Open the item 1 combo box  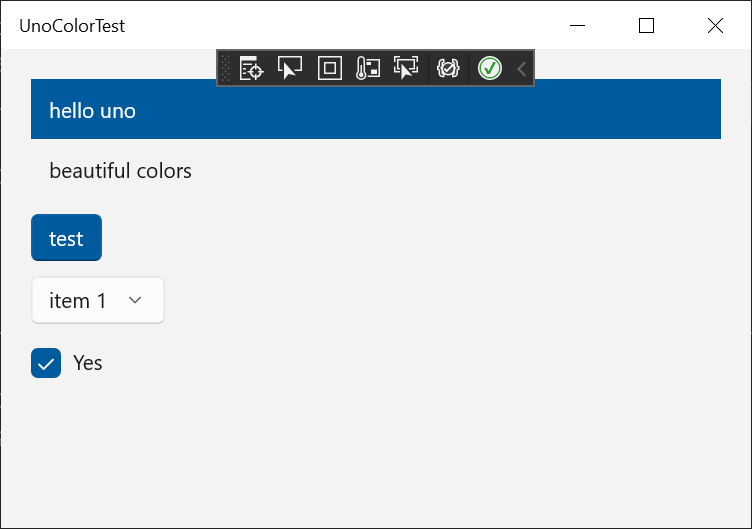coord(98,300)
